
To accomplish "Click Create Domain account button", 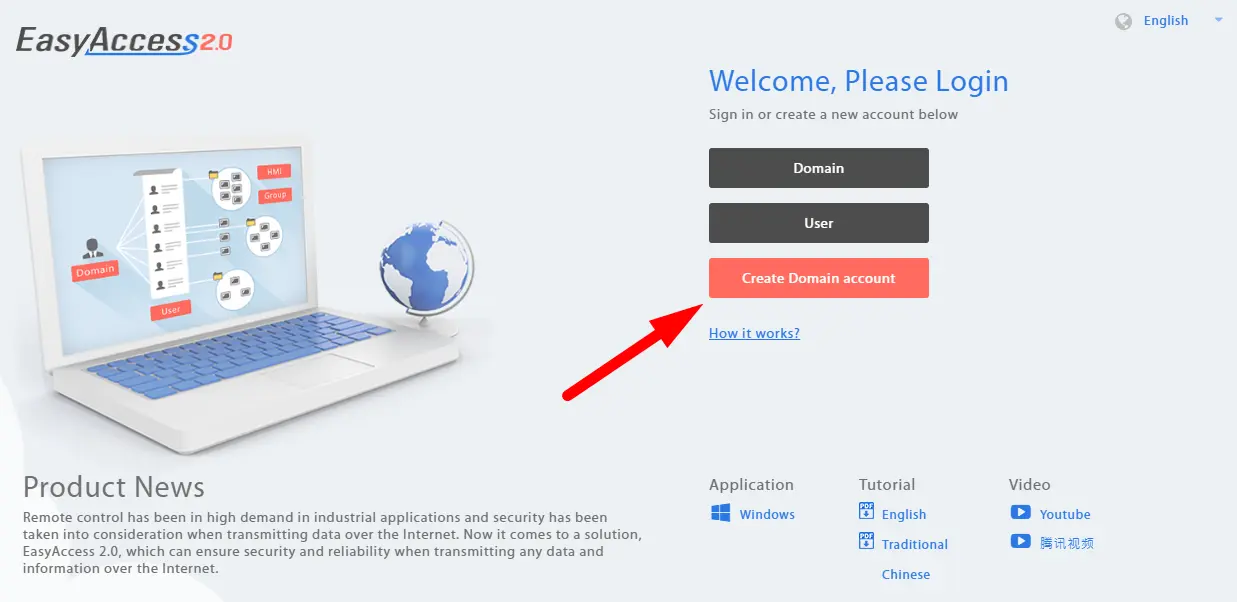I will [x=819, y=278].
